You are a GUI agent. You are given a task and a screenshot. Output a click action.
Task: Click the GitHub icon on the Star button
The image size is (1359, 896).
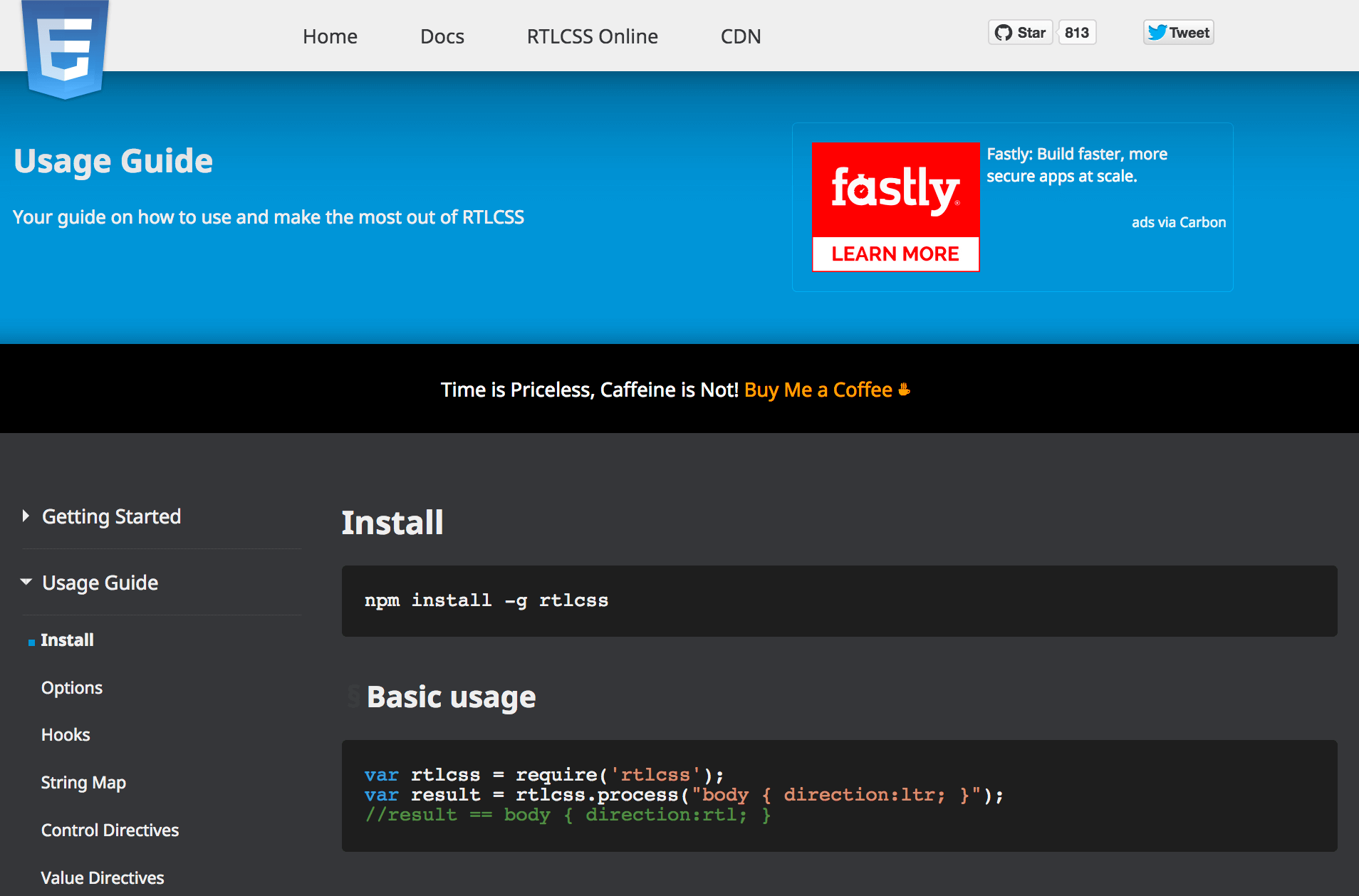(1004, 32)
